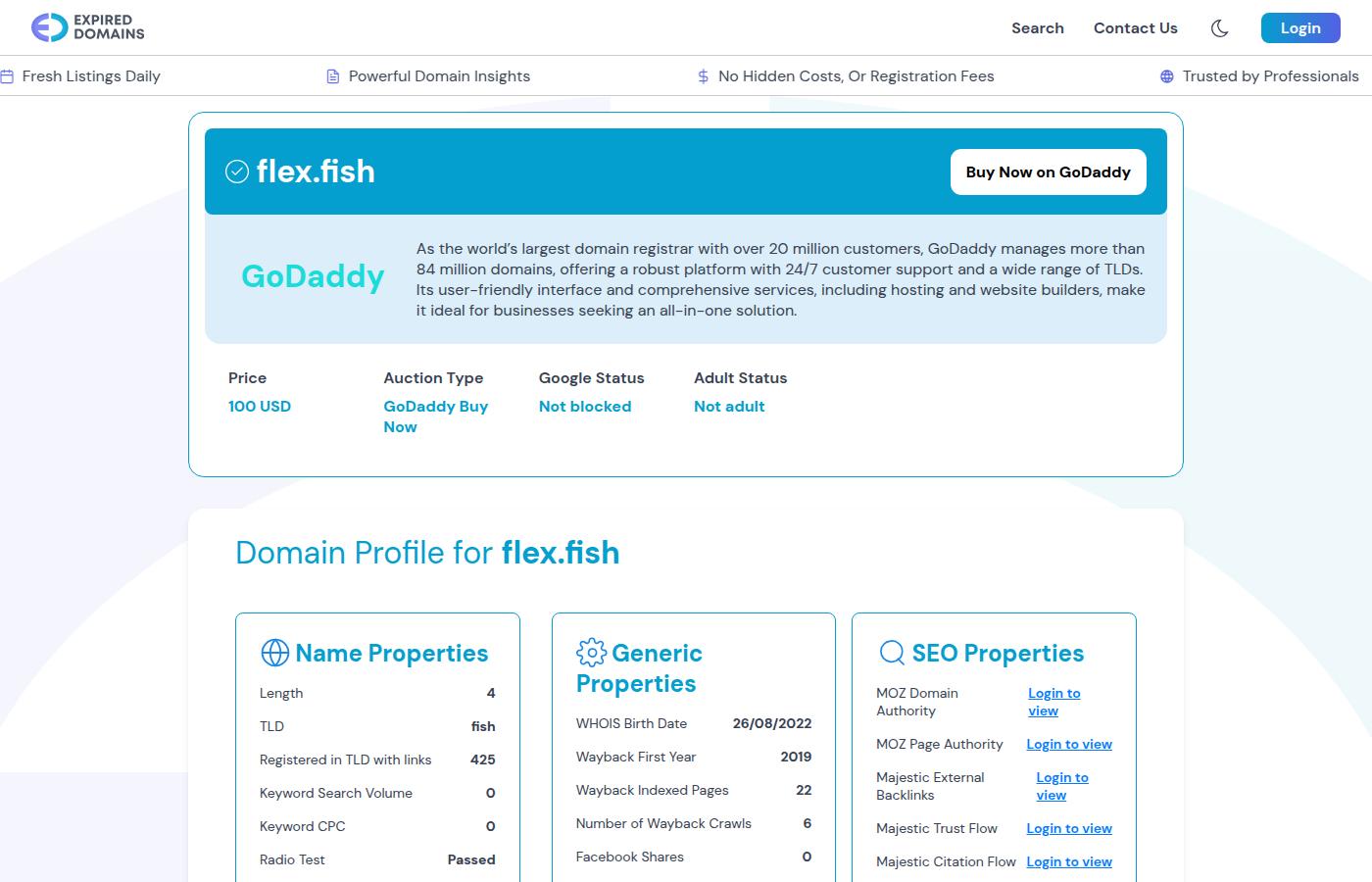Click the dollar icon beside No Hidden Costs
1372x882 pixels.
pos(703,76)
